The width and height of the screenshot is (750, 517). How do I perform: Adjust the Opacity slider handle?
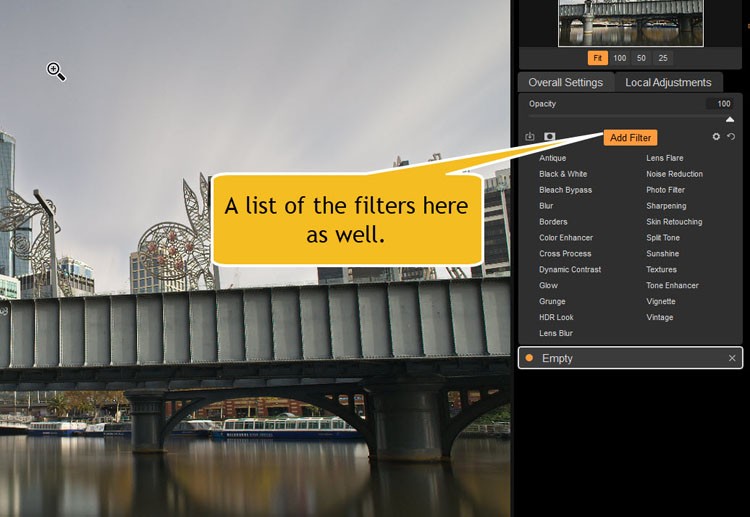(730, 119)
